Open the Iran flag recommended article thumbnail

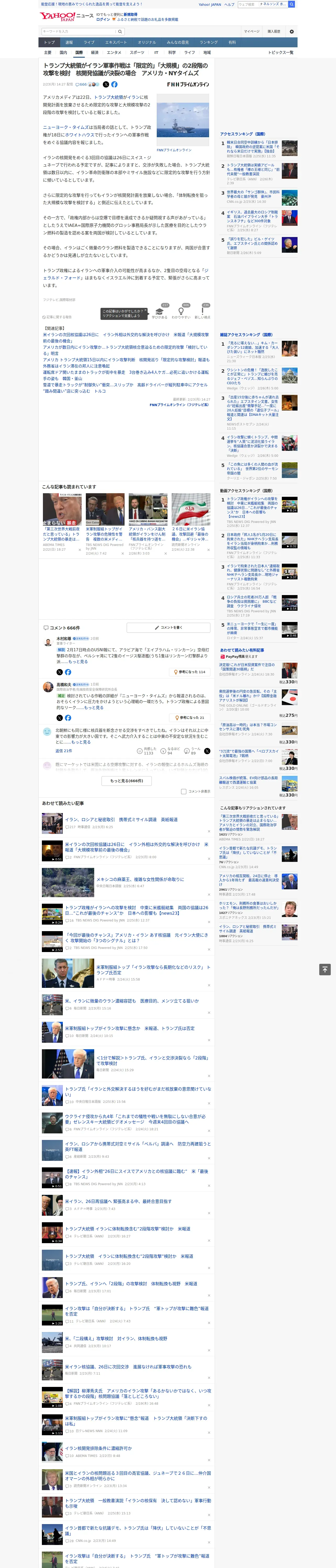(190, 509)
